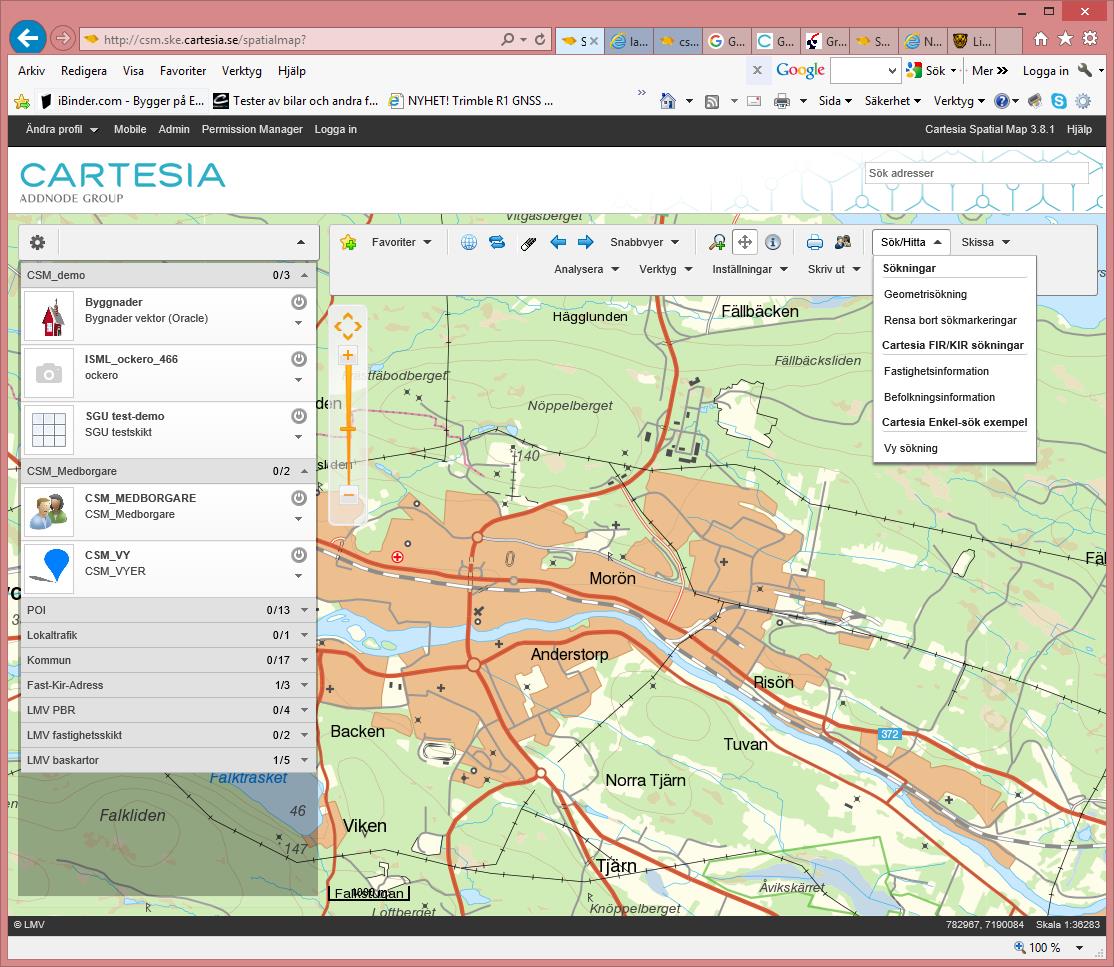The image size is (1114, 967).
Task: Click the Sök adresser search field
Action: (976, 173)
